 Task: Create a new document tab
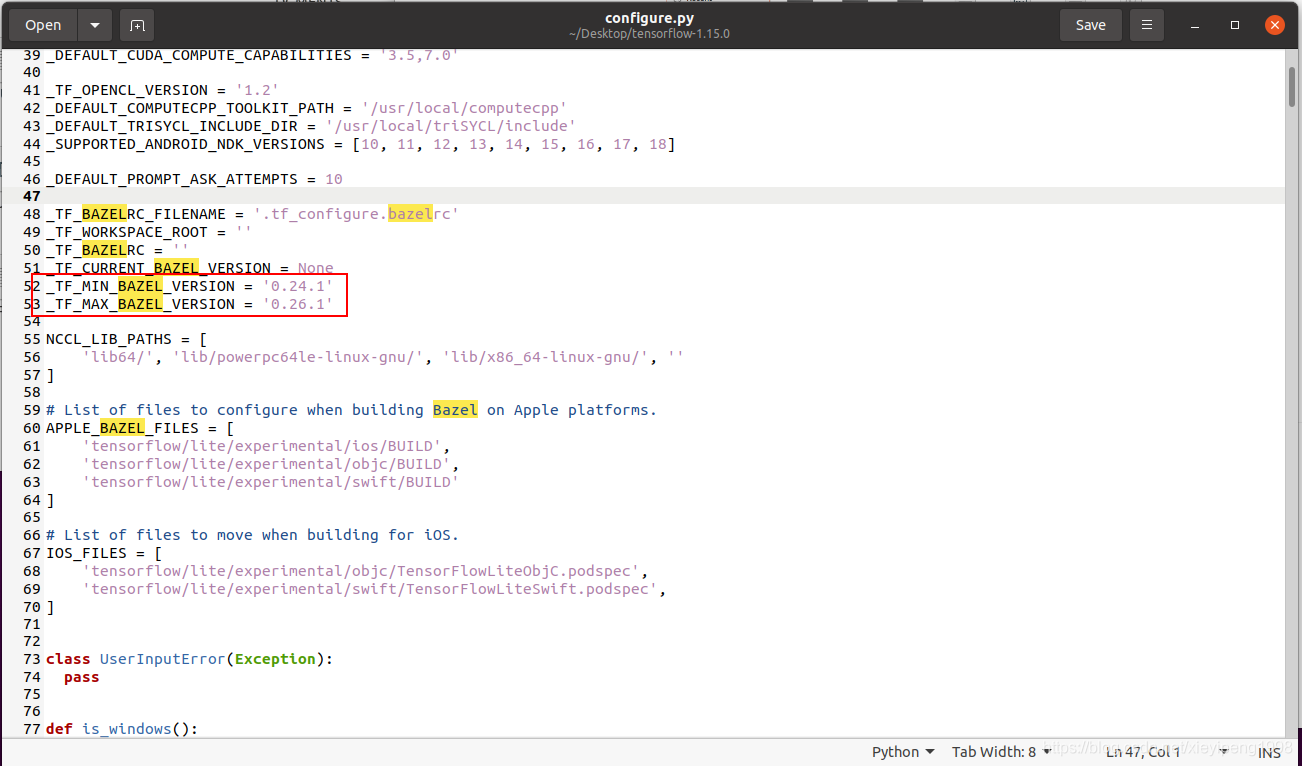137,25
